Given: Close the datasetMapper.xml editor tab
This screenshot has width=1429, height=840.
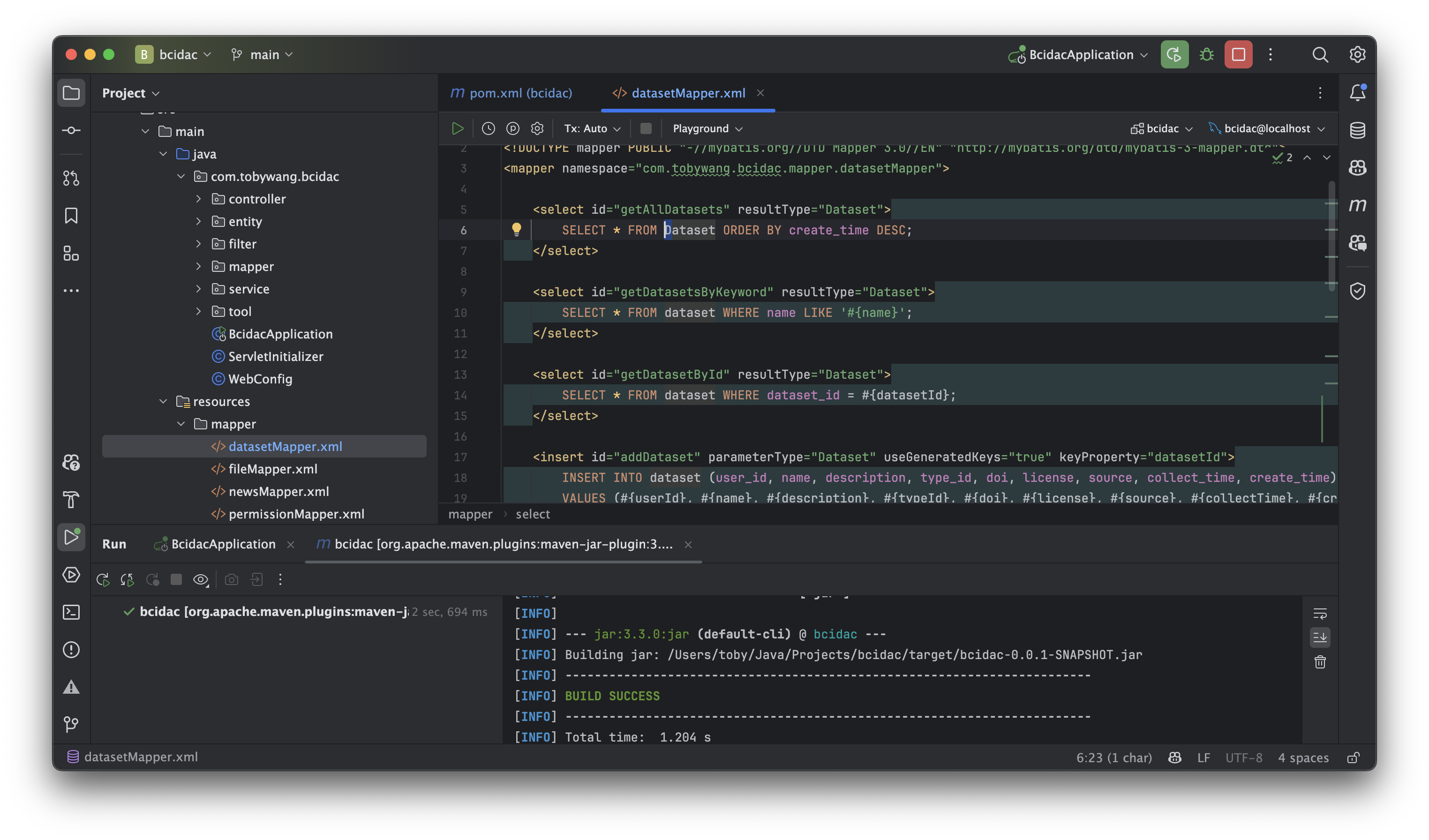Looking at the screenshot, I should click(x=760, y=93).
